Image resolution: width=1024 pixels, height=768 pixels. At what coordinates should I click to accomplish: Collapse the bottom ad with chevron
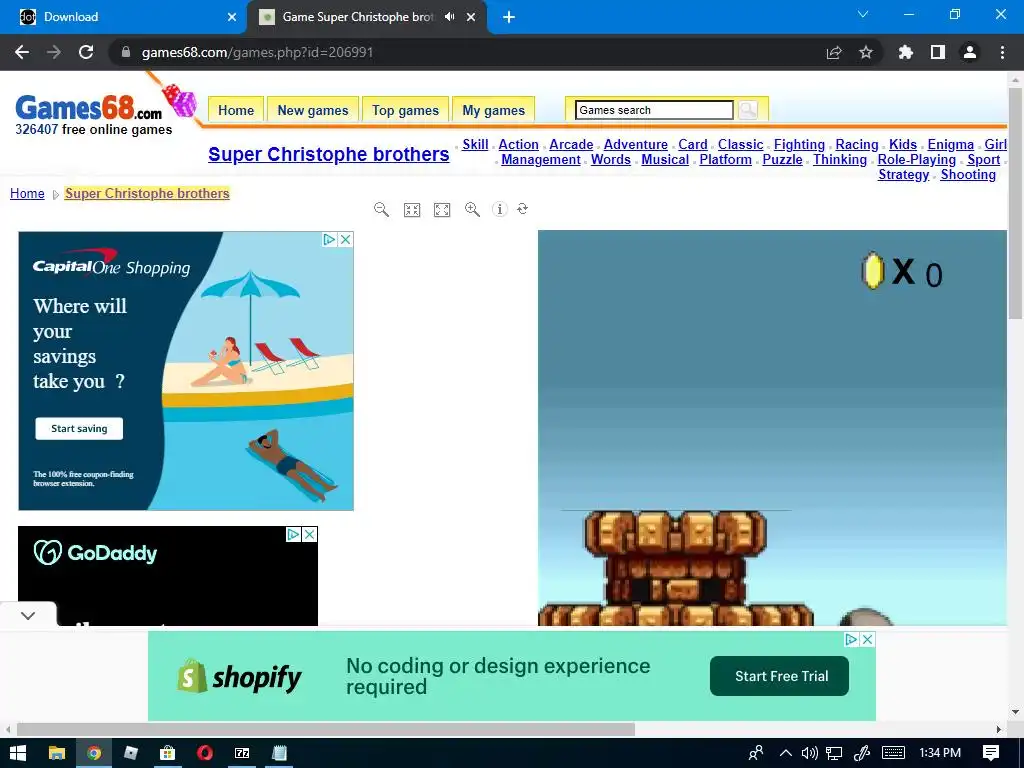[28, 615]
